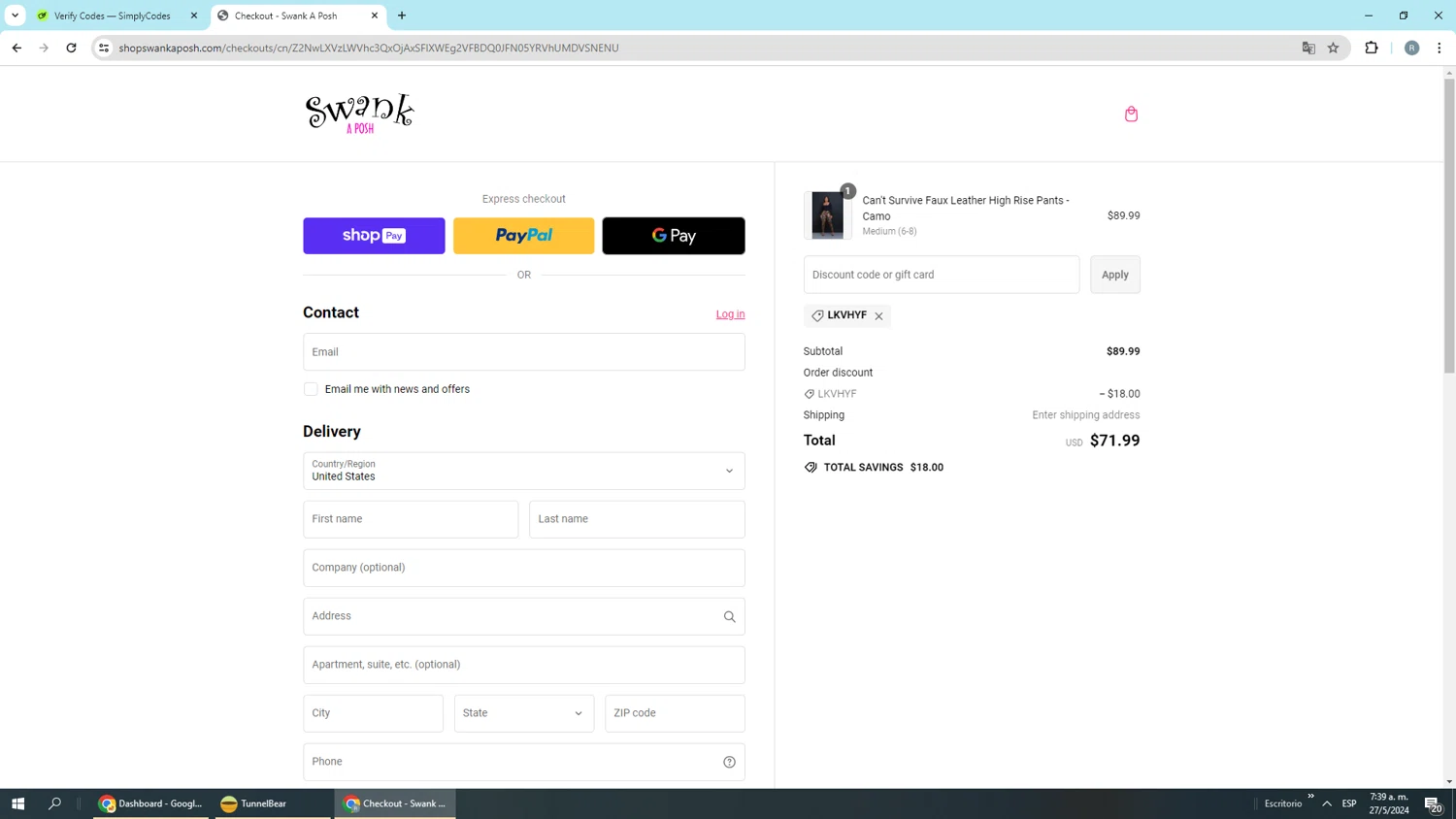Viewport: 1456px width, 819px height.
Task: Remove the LKVHYF discount code tag
Action: click(878, 316)
